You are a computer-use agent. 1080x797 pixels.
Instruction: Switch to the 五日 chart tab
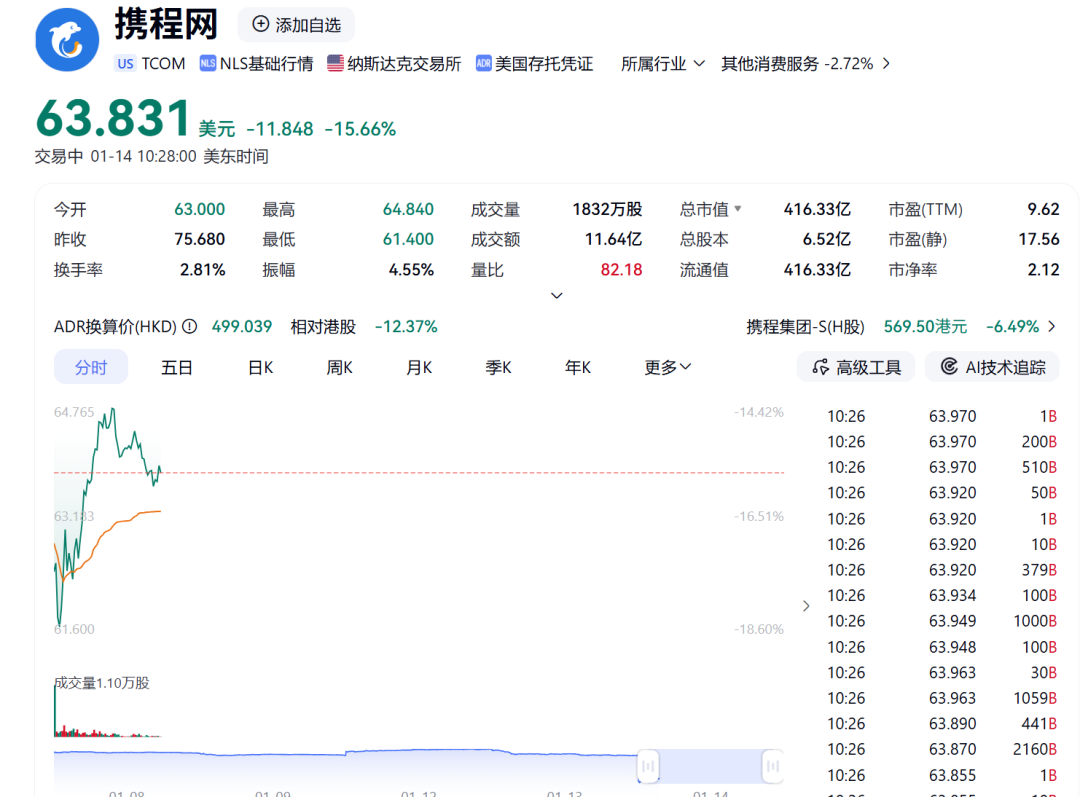(176, 367)
